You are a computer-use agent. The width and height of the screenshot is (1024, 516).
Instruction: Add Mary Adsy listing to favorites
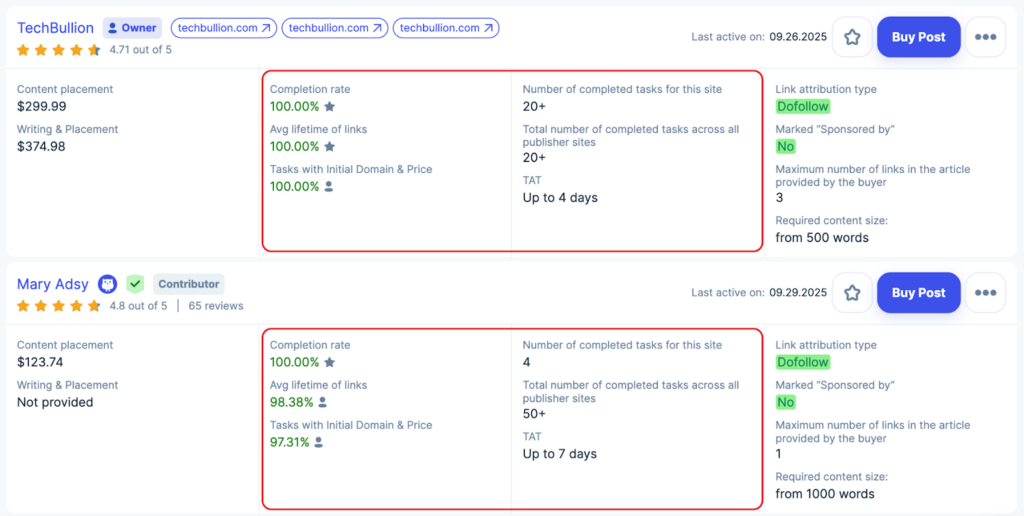(x=852, y=293)
